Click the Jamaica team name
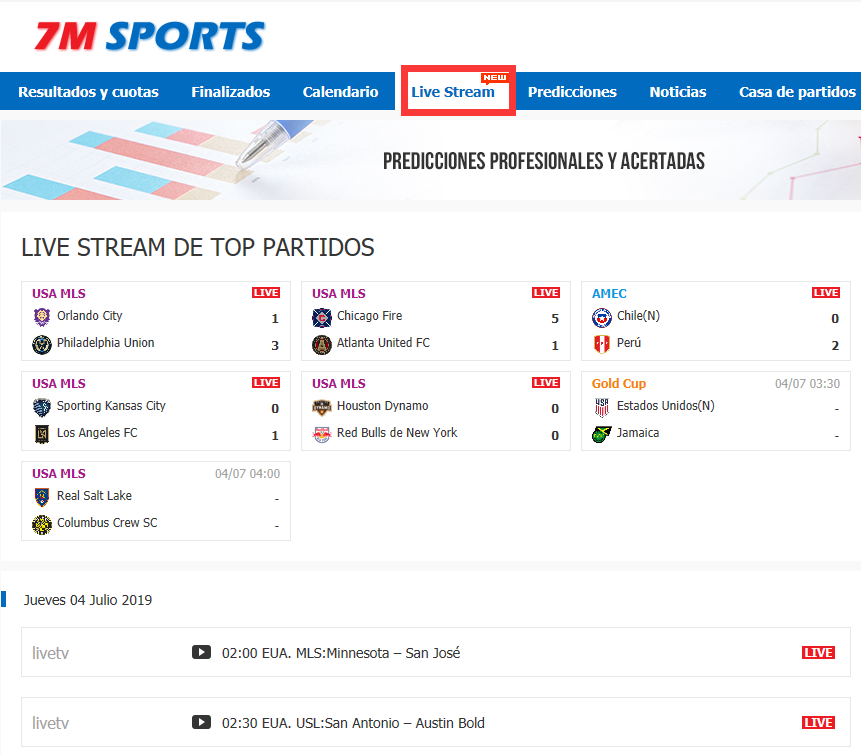This screenshot has width=861, height=755. pyautogui.click(x=638, y=433)
